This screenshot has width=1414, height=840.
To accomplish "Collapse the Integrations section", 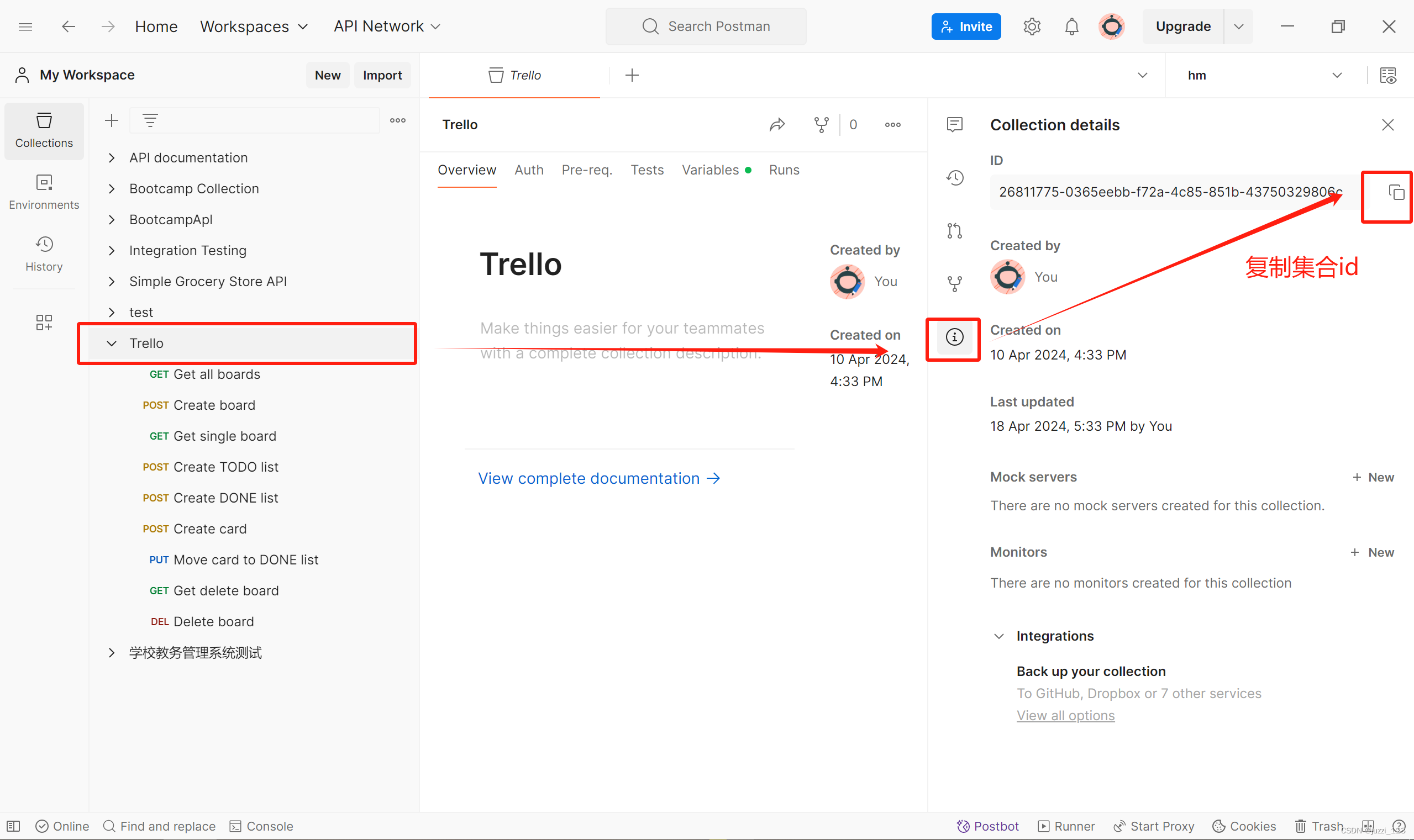I will (999, 636).
